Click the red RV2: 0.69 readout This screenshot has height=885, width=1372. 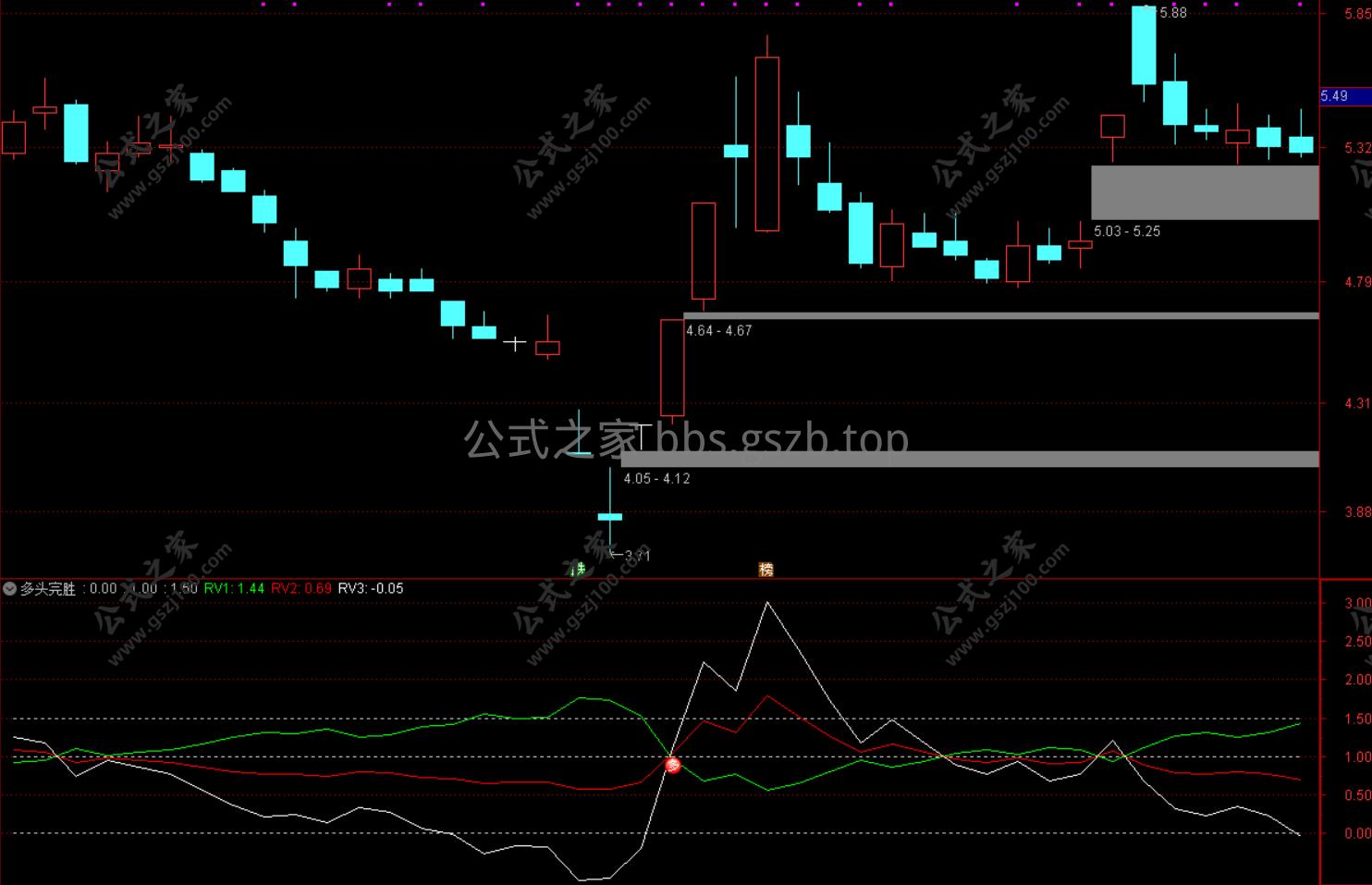[x=301, y=588]
